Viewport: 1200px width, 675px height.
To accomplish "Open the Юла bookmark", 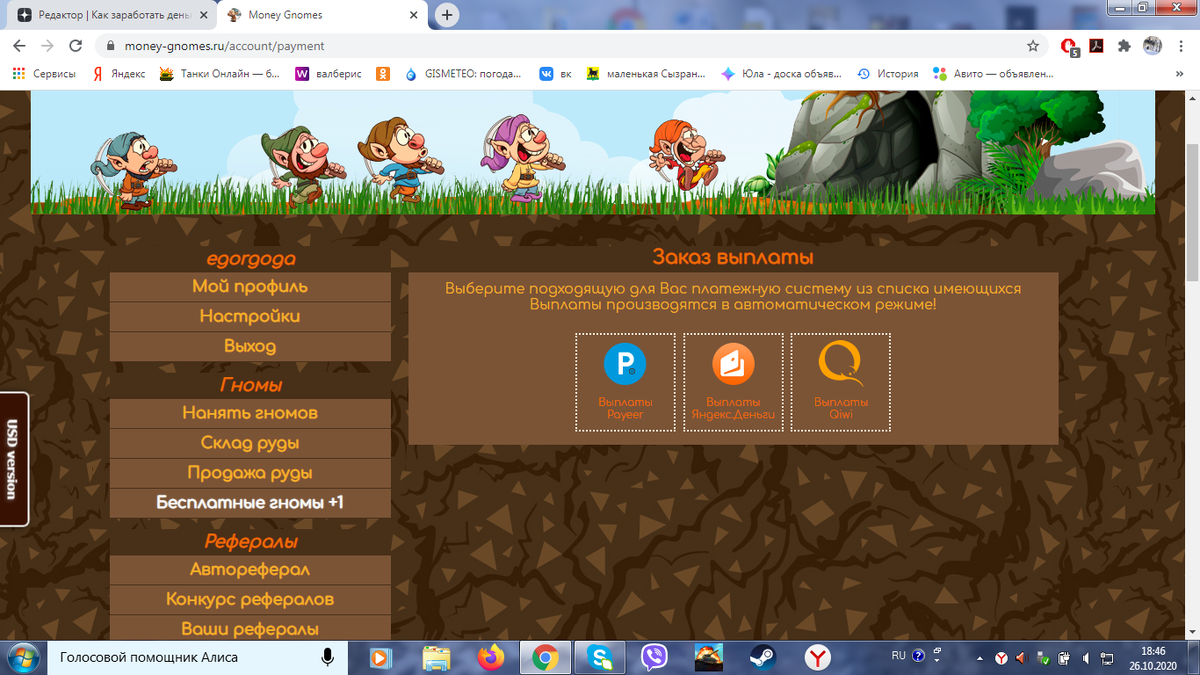I will tap(782, 74).
